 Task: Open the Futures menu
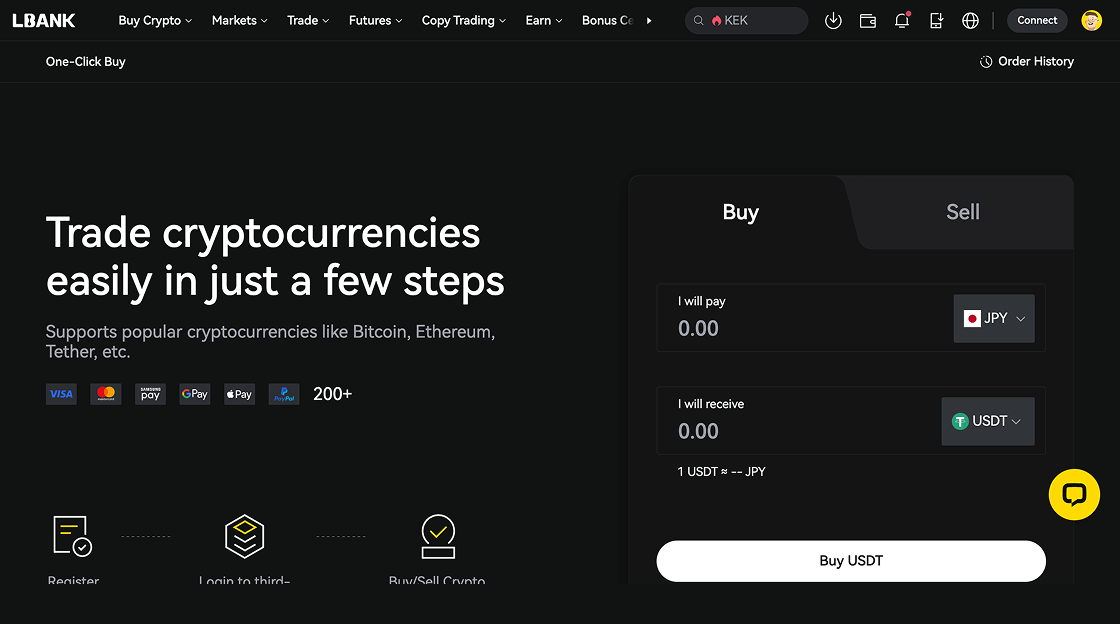(x=376, y=21)
